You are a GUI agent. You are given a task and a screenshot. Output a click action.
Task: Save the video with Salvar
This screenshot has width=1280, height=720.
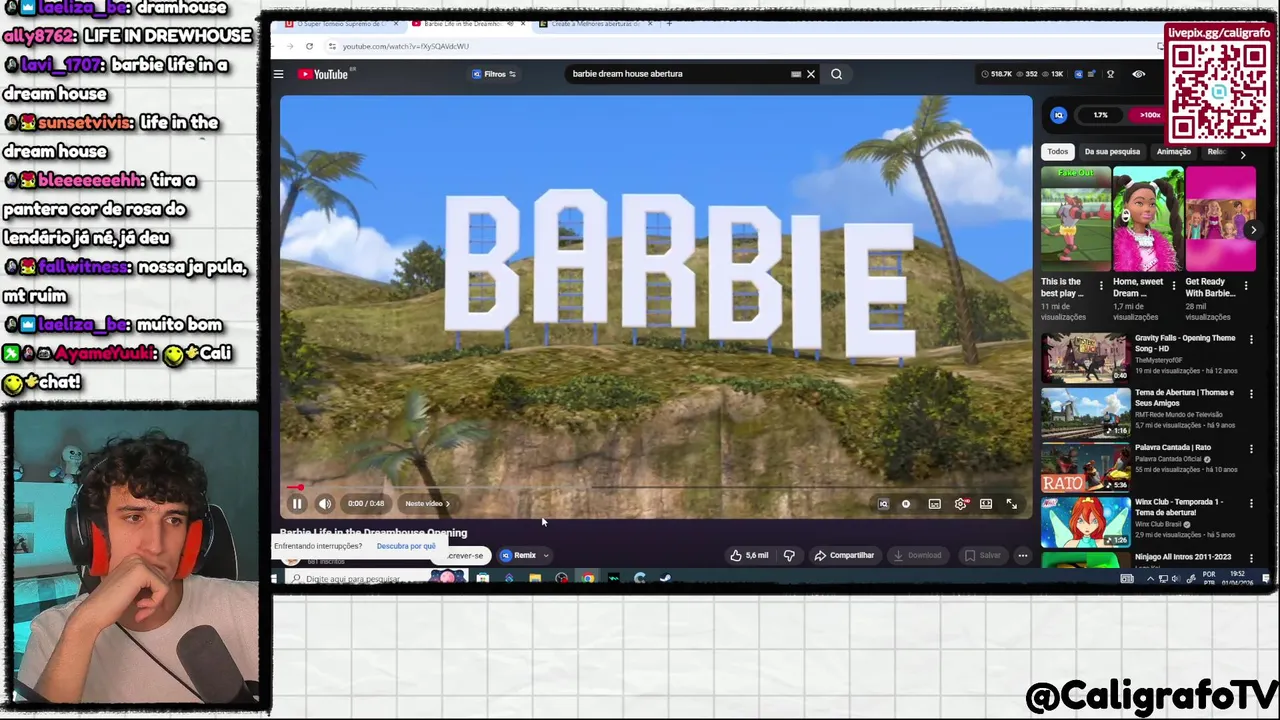[982, 555]
